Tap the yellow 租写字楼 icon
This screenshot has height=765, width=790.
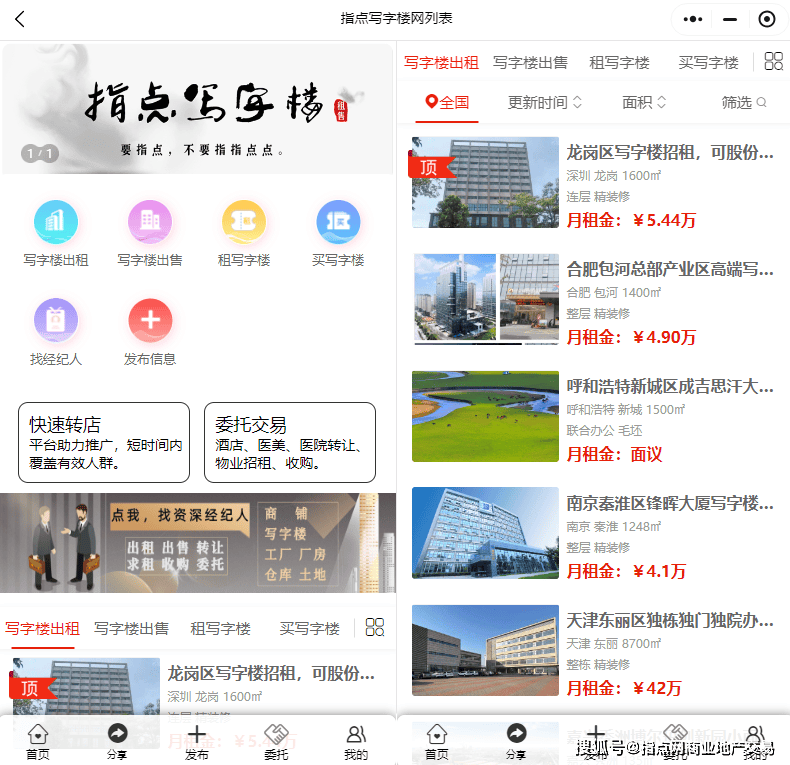244,222
